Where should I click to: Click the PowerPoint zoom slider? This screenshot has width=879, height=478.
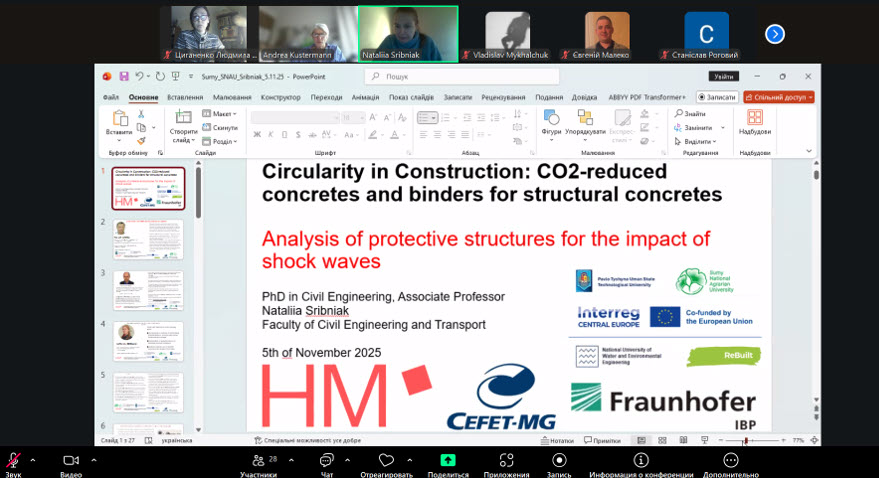745,440
